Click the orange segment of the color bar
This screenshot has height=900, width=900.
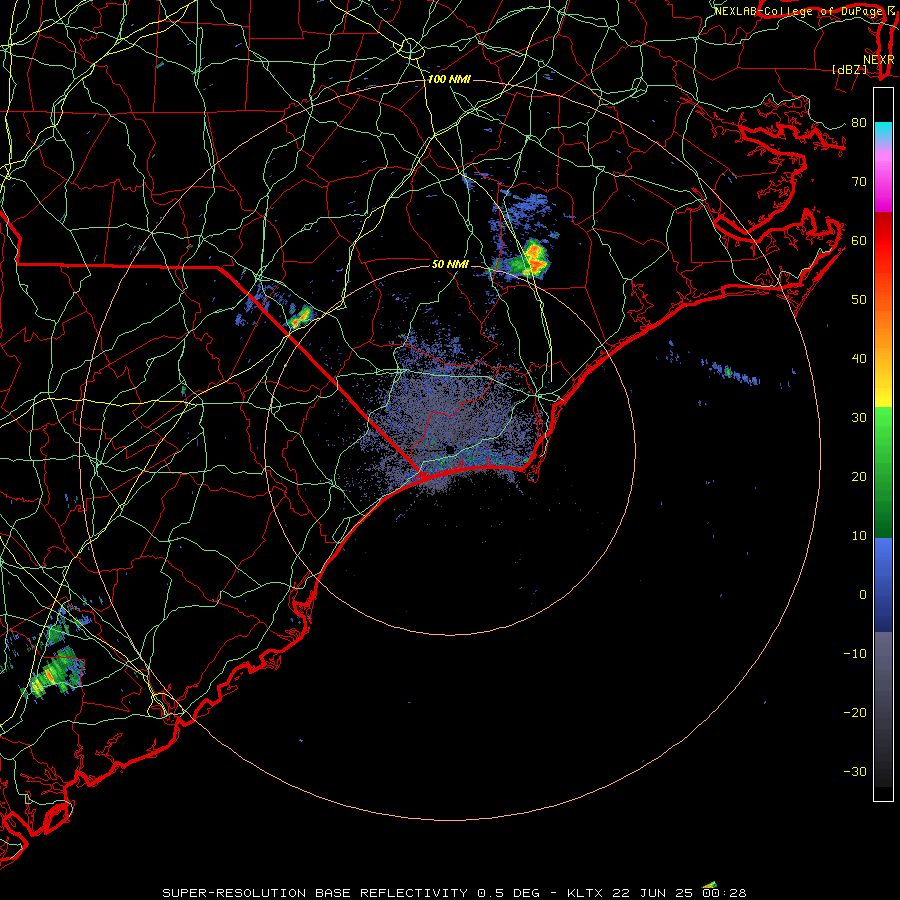coord(883,321)
